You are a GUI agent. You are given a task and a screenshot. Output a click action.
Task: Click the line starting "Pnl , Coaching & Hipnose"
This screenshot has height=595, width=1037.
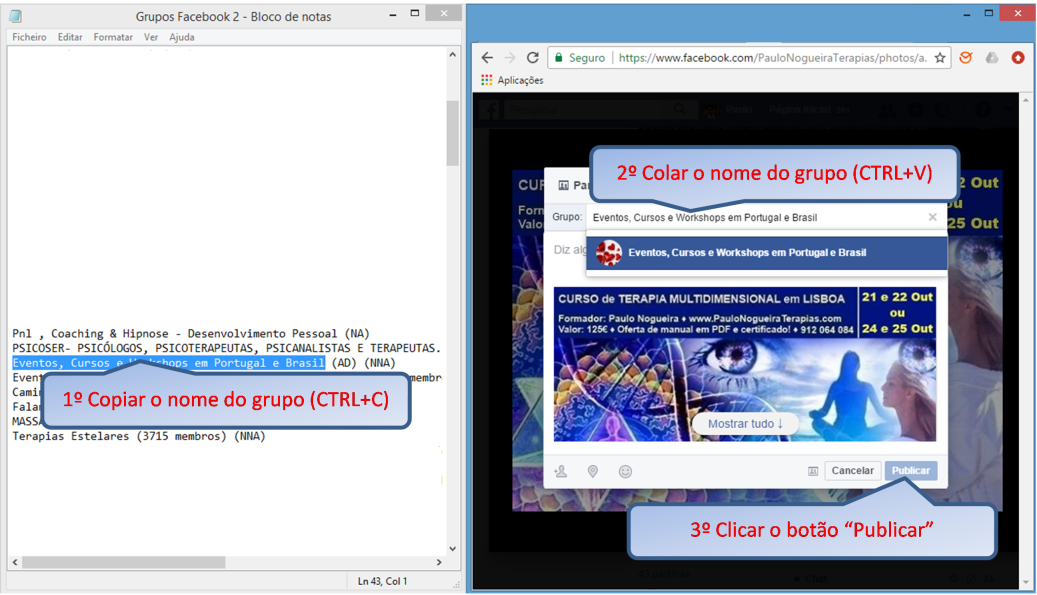pyautogui.click(x=191, y=333)
